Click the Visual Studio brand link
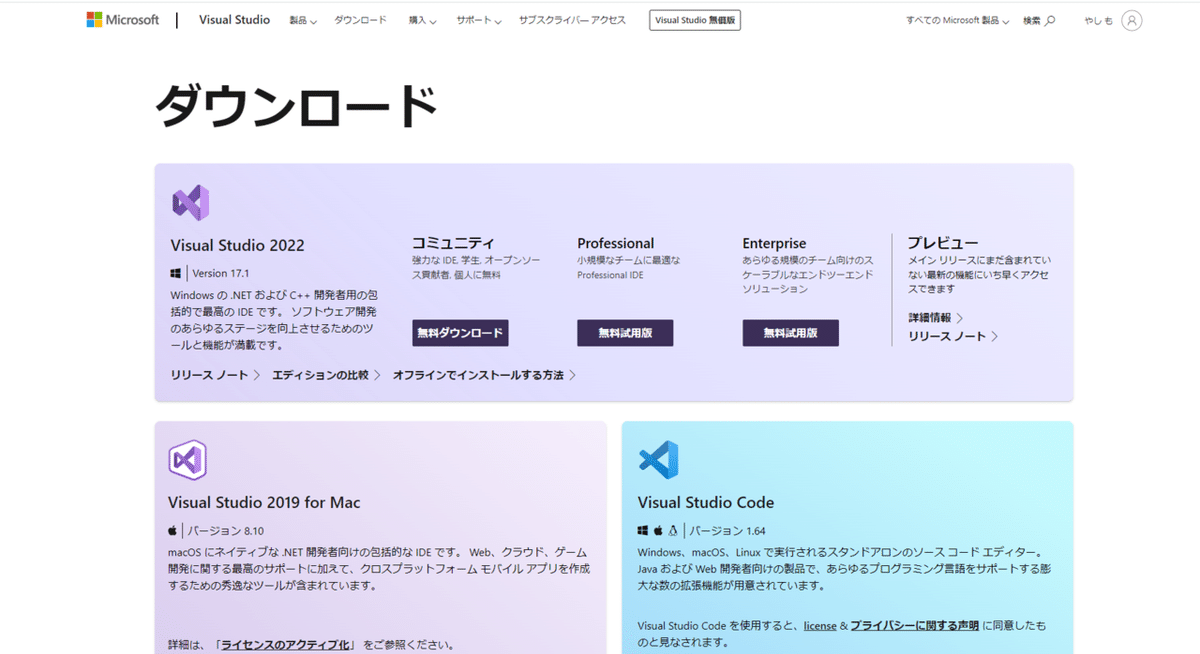 click(x=234, y=20)
